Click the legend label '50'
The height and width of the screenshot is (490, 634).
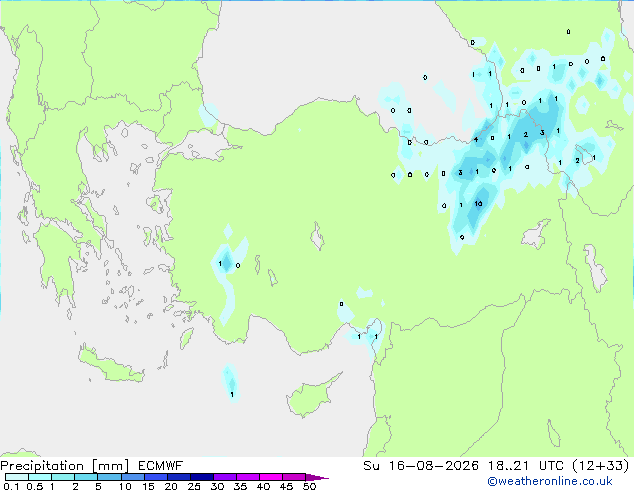pos(309,486)
